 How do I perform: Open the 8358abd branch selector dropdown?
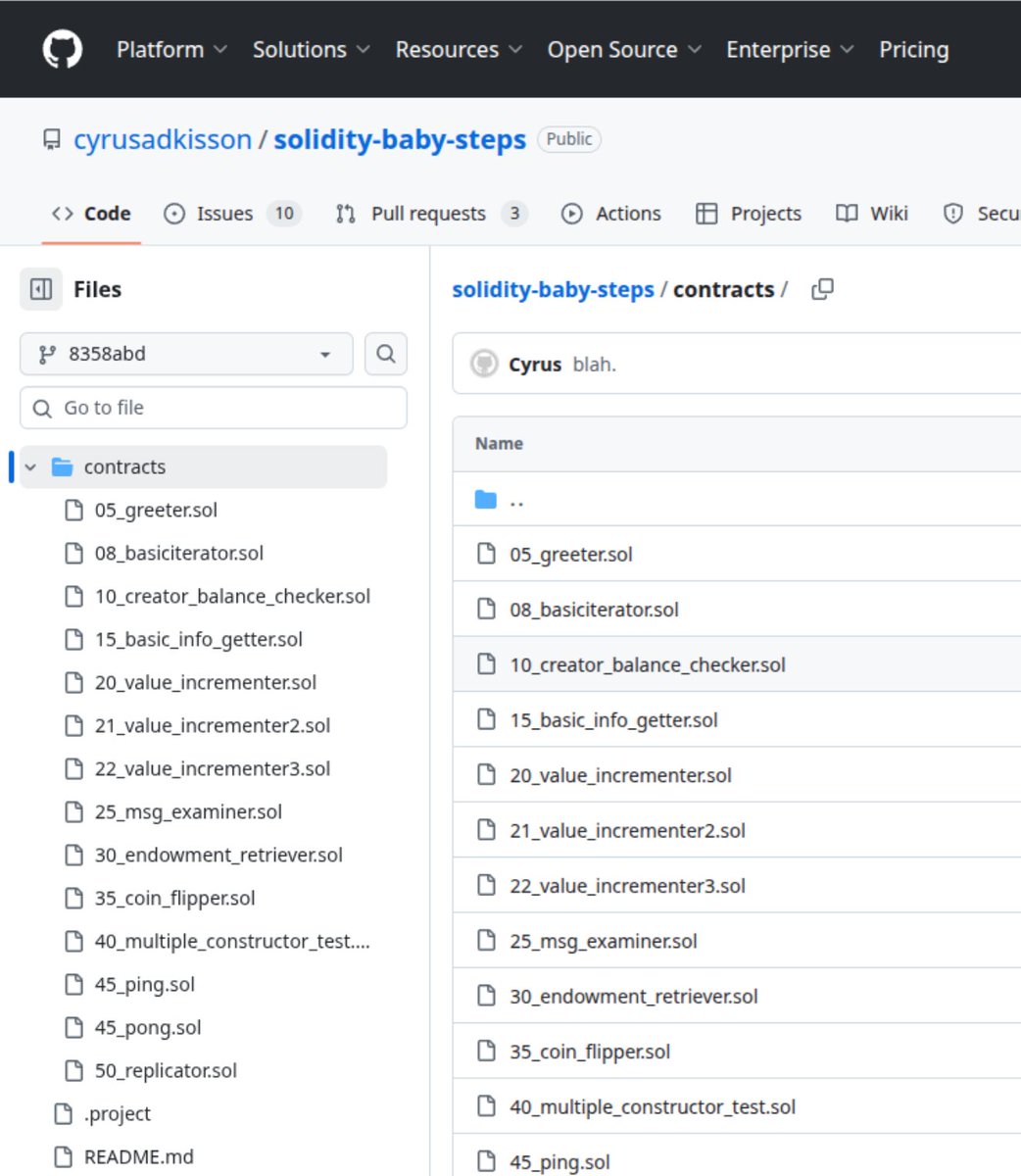[x=186, y=354]
